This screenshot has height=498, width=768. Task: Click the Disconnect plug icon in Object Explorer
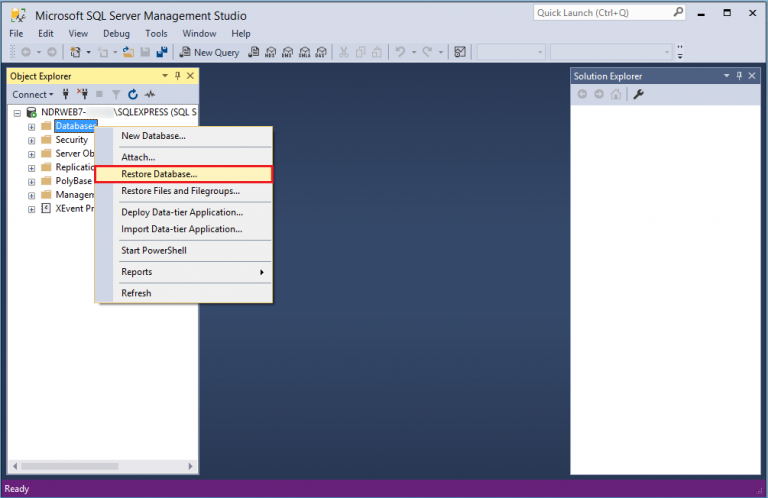[x=82, y=94]
